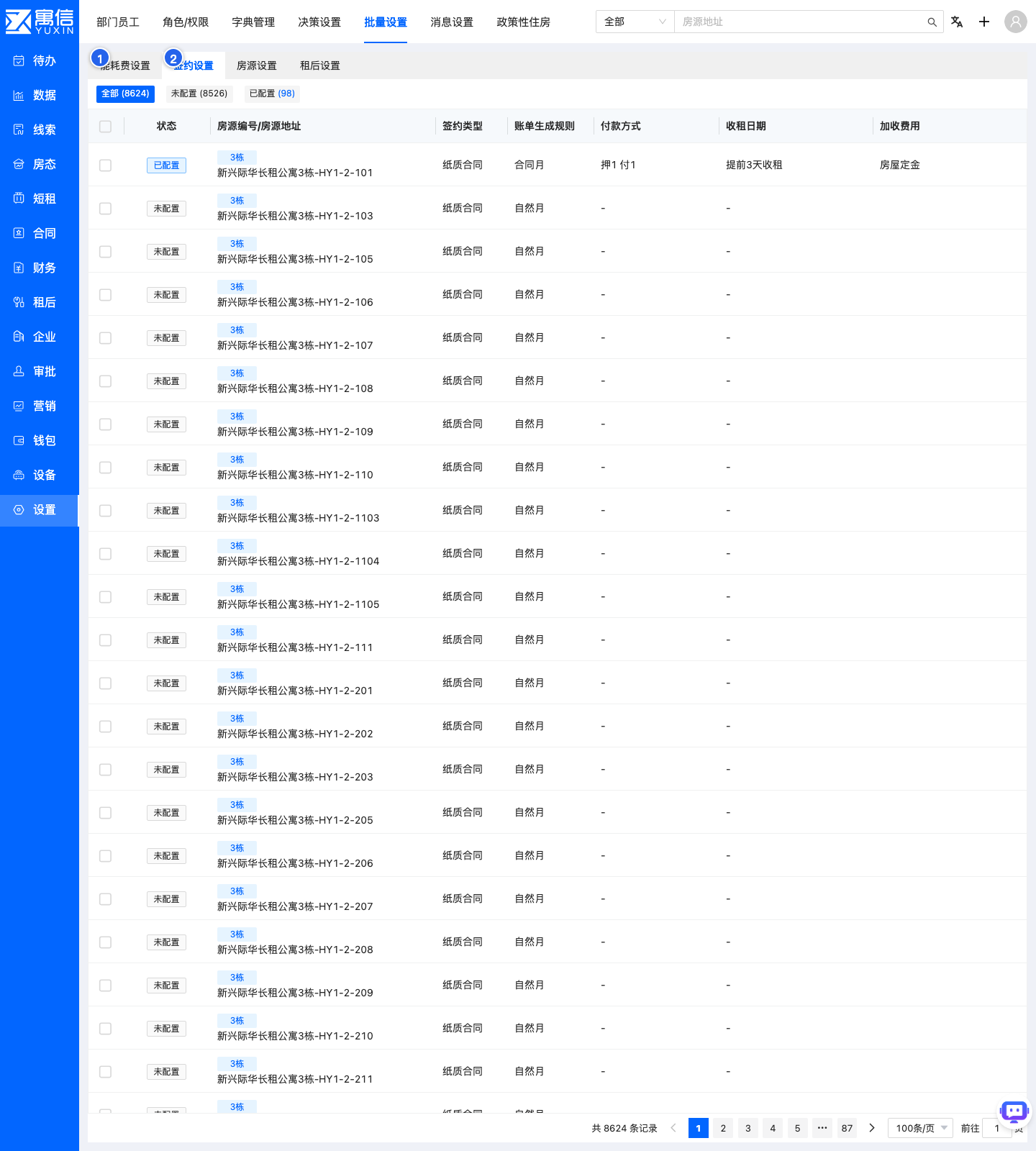Go to page 2
Image resolution: width=1036 pixels, height=1151 pixels.
723,1128
